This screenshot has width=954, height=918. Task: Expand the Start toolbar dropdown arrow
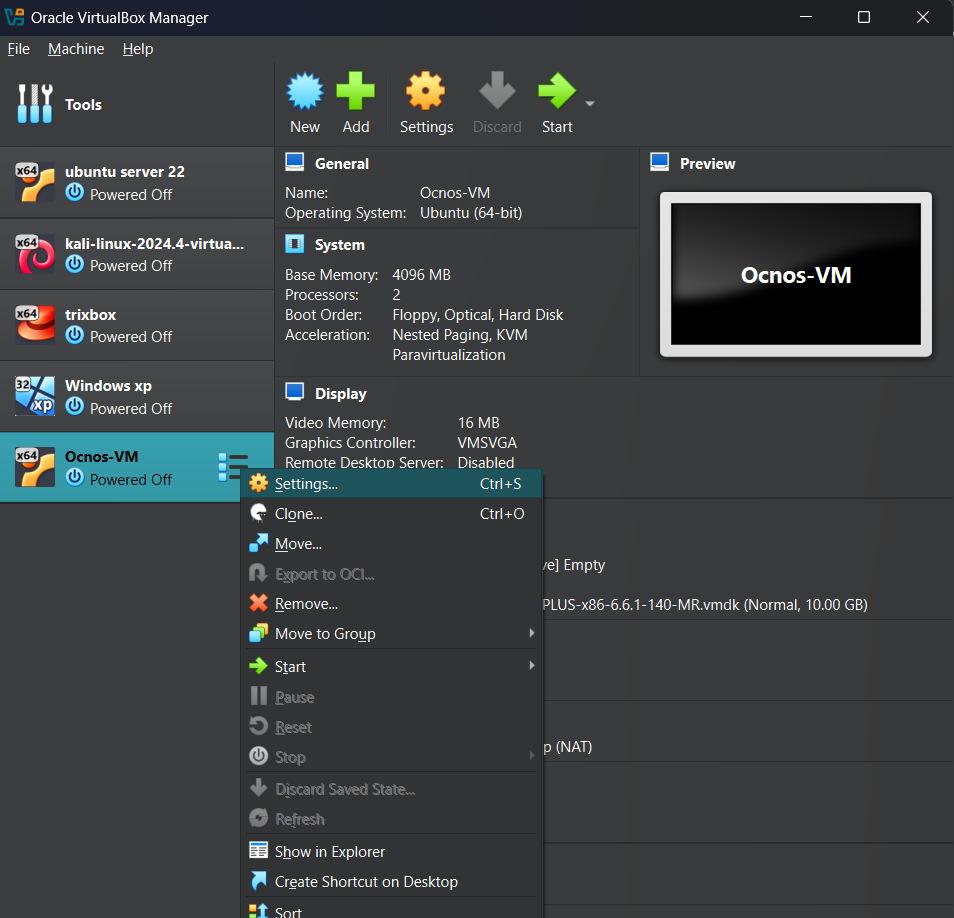590,104
